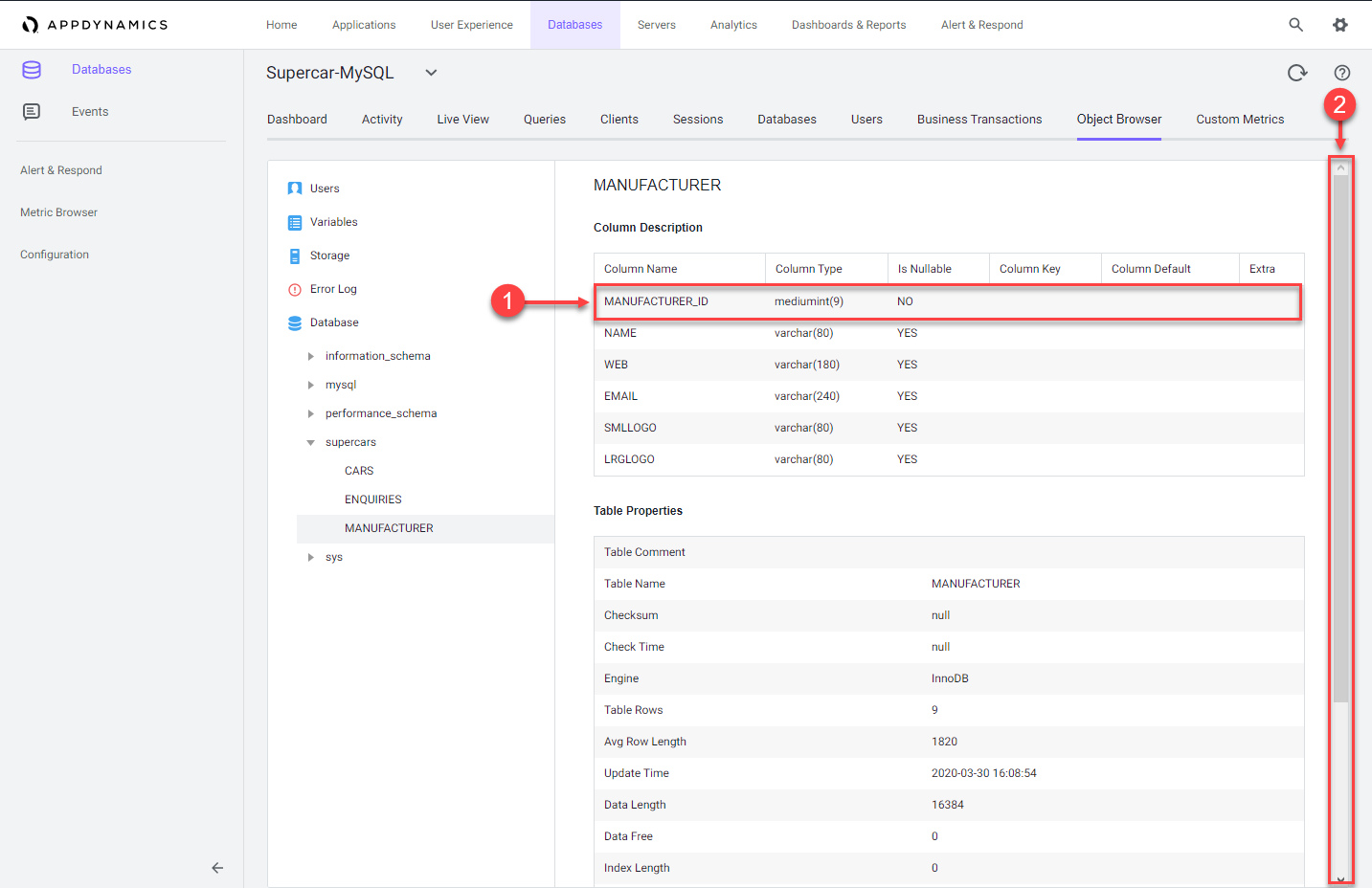Screen dimensions: 1372x888
Task: Open Metric Browser in sidebar
Action: pyautogui.click(x=59, y=212)
